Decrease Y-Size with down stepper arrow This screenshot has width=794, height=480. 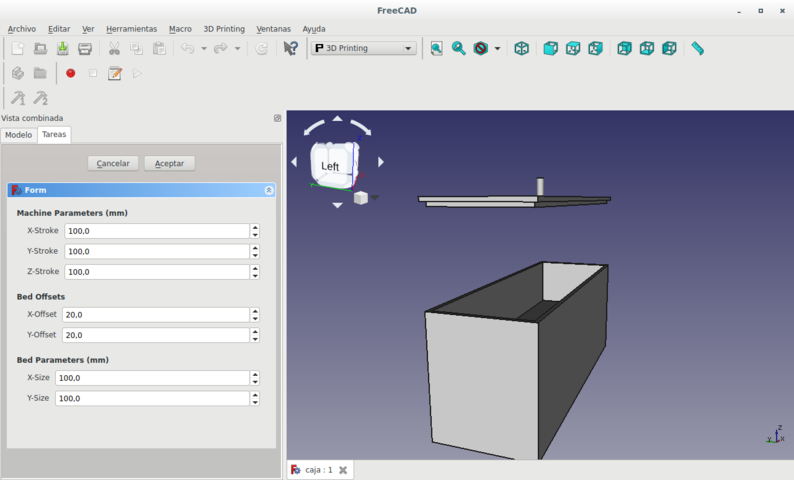pyautogui.click(x=255, y=403)
